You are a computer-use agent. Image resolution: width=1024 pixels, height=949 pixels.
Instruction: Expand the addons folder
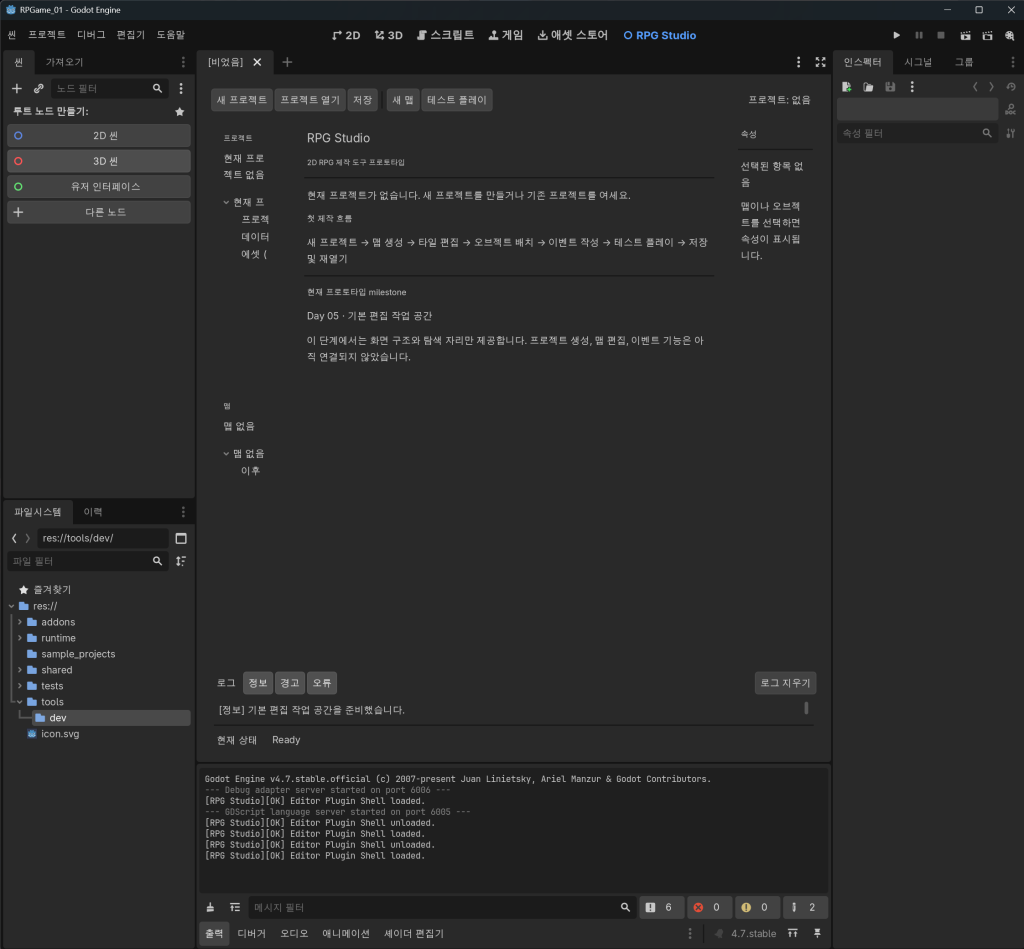pos(20,622)
